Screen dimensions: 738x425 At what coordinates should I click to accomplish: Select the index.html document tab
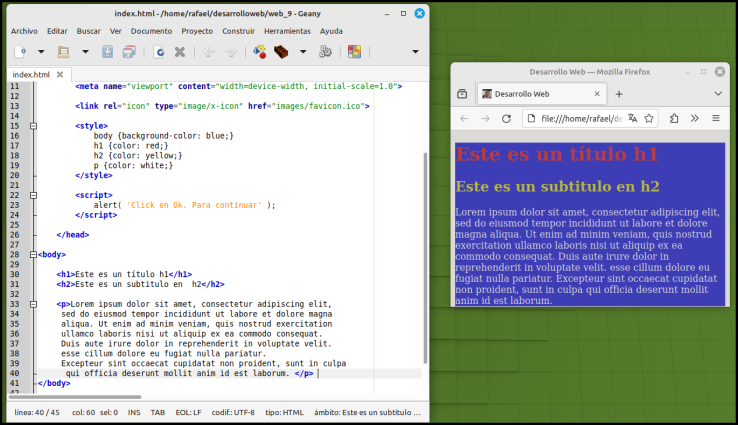(x=31, y=74)
